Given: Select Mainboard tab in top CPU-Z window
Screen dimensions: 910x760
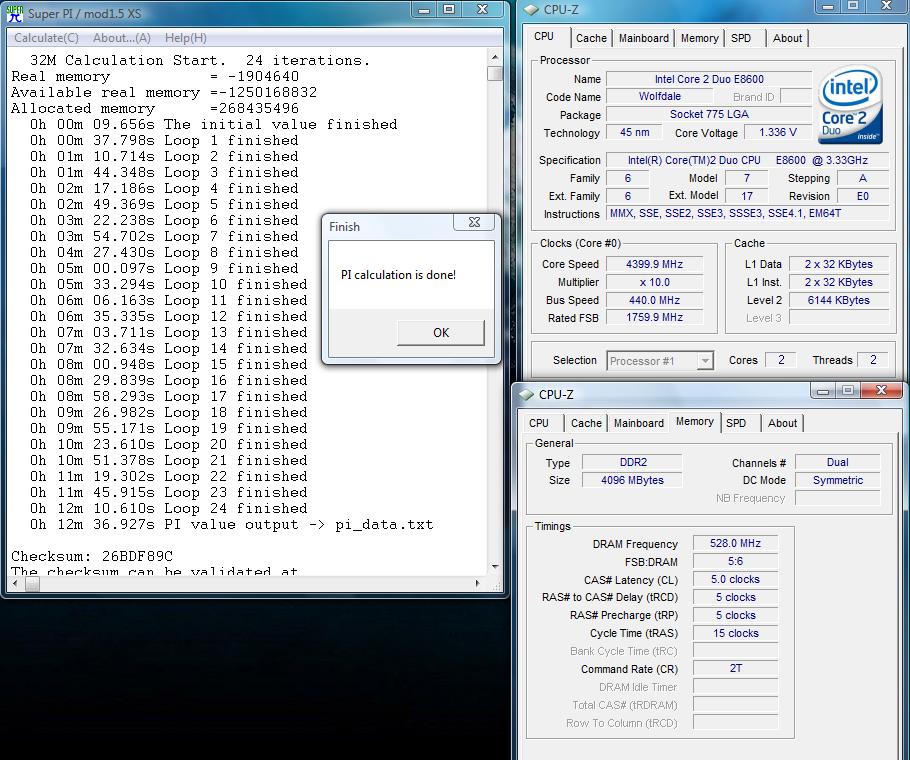Looking at the screenshot, I should pyautogui.click(x=644, y=38).
